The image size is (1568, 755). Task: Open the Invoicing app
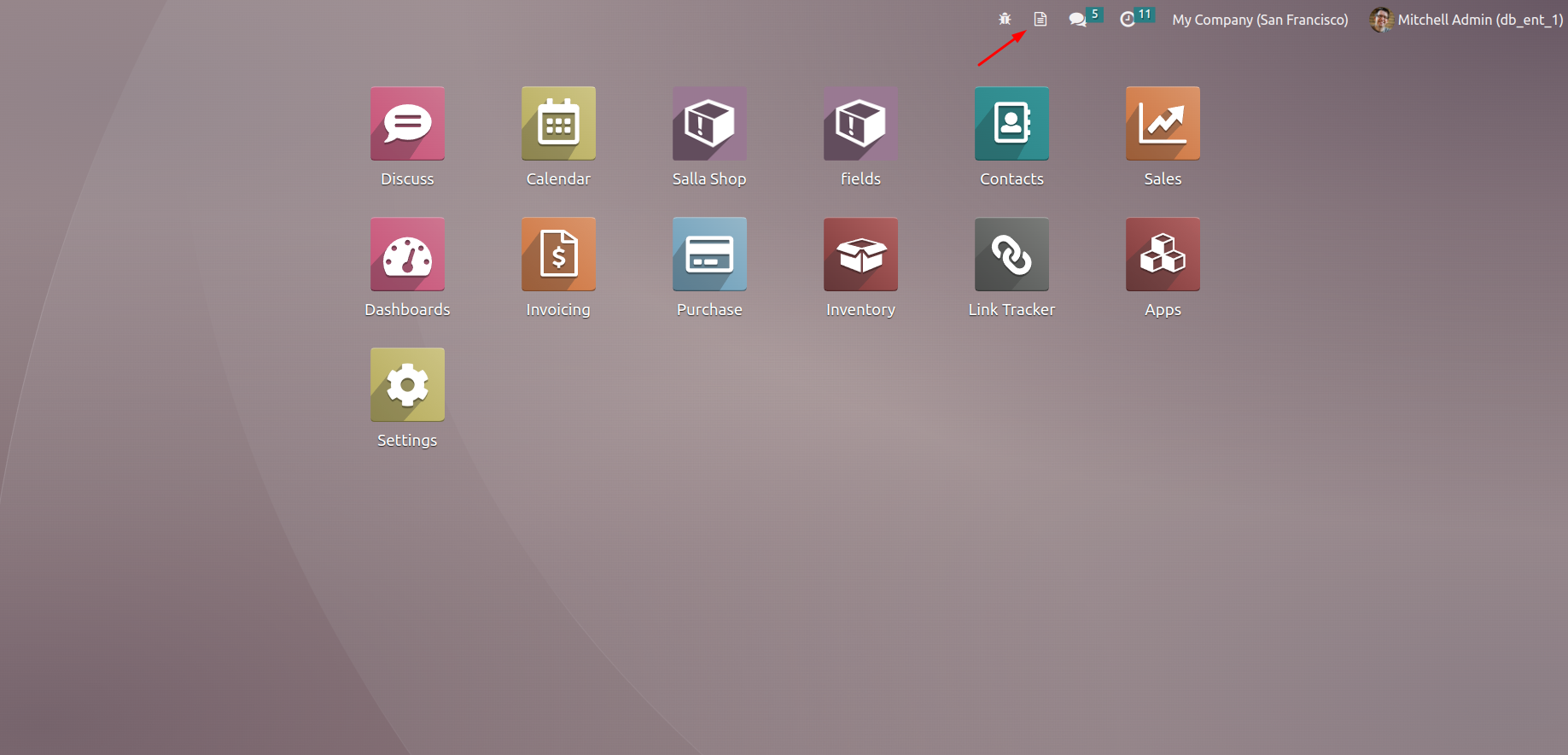pyautogui.click(x=558, y=255)
